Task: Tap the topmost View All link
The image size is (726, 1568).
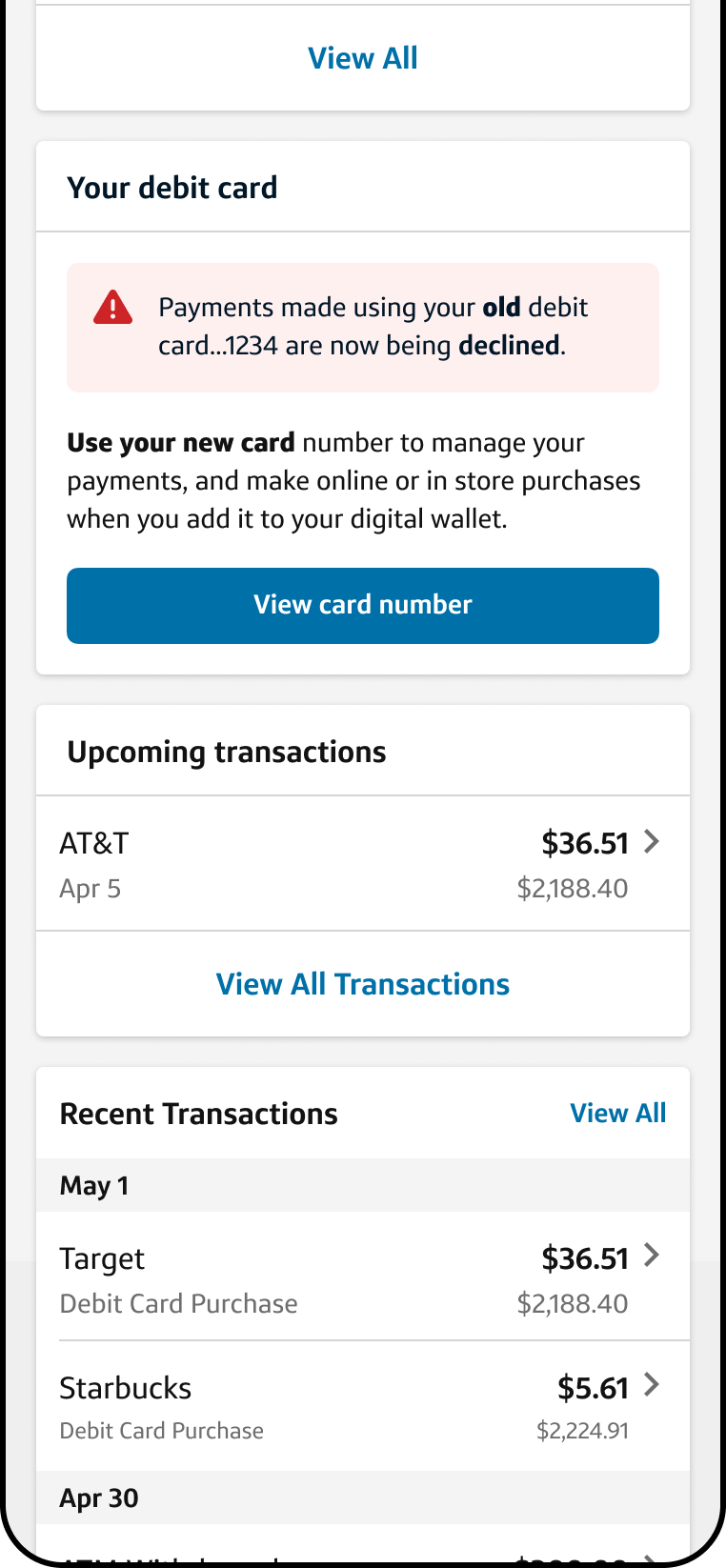Action: 363,58
